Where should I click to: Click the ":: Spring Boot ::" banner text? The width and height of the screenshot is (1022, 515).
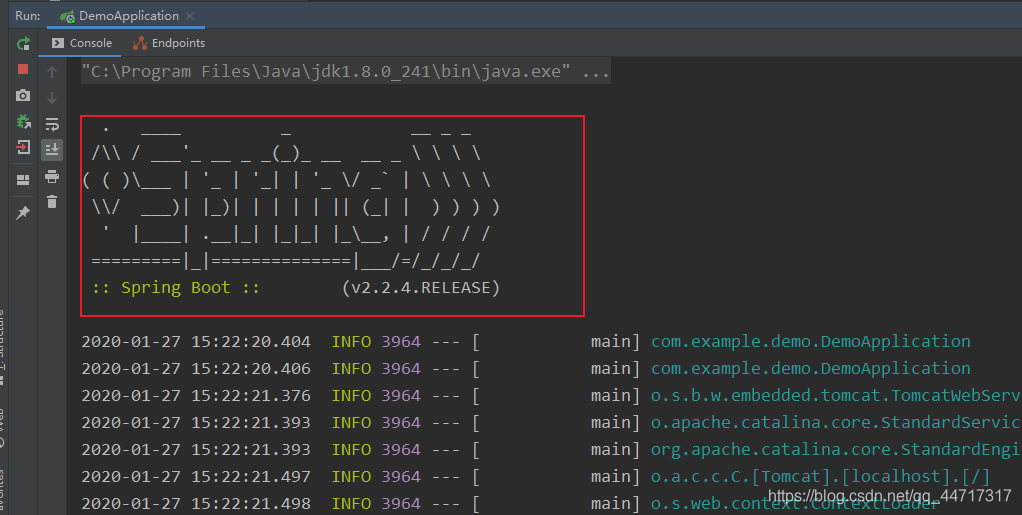click(176, 287)
